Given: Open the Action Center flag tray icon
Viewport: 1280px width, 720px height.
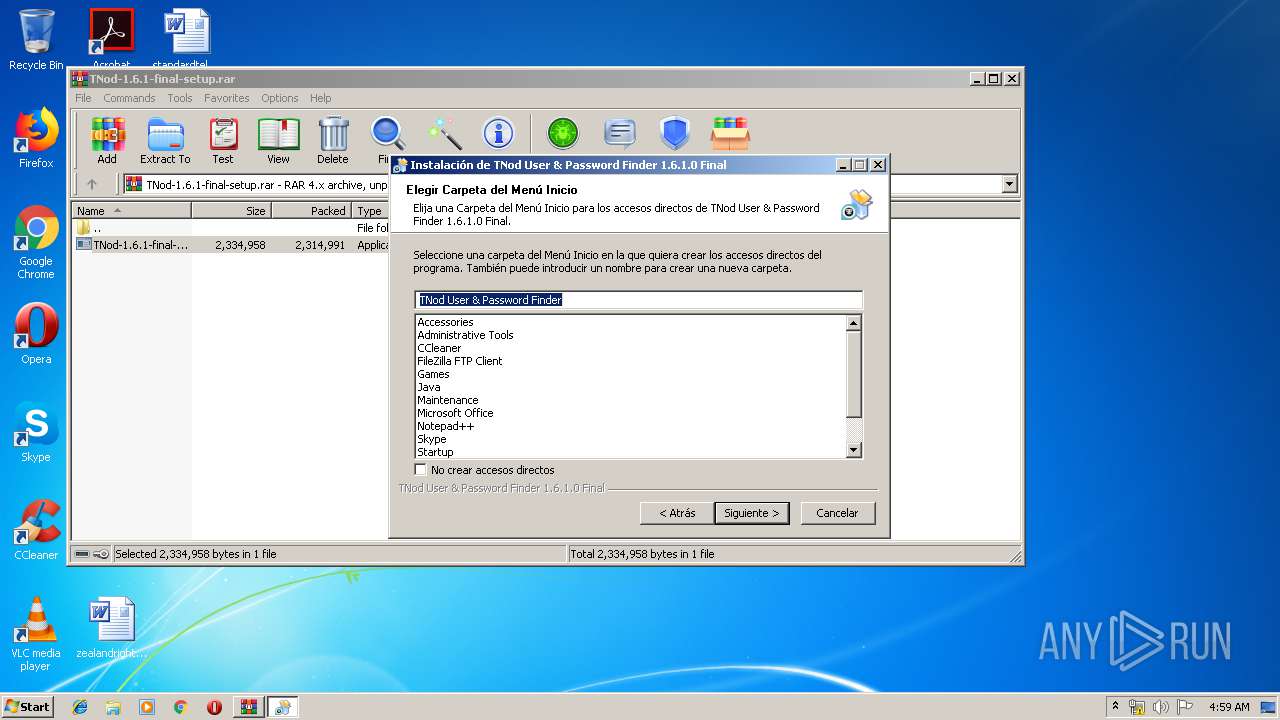Looking at the screenshot, I should pos(1185,707).
